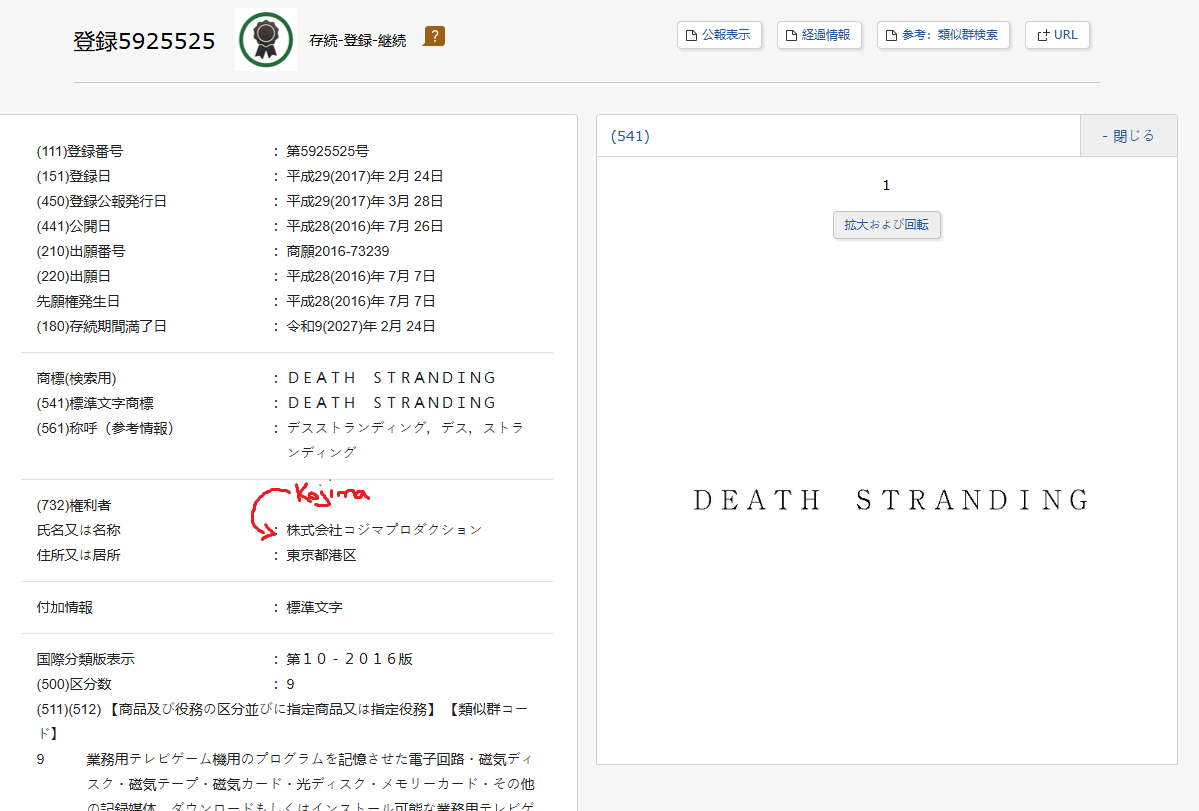Screen dimensions: 1199x811
Task: Click the (500)区分数 value 9
Action: click(x=291, y=684)
